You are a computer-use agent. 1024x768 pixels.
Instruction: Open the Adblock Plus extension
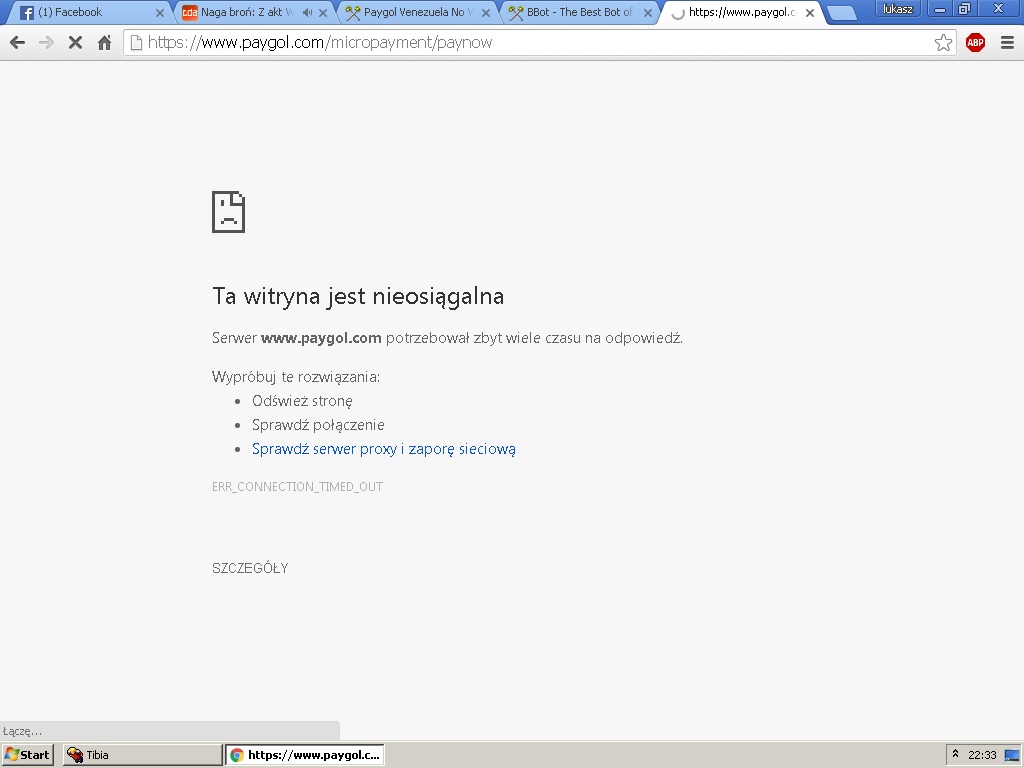975,43
